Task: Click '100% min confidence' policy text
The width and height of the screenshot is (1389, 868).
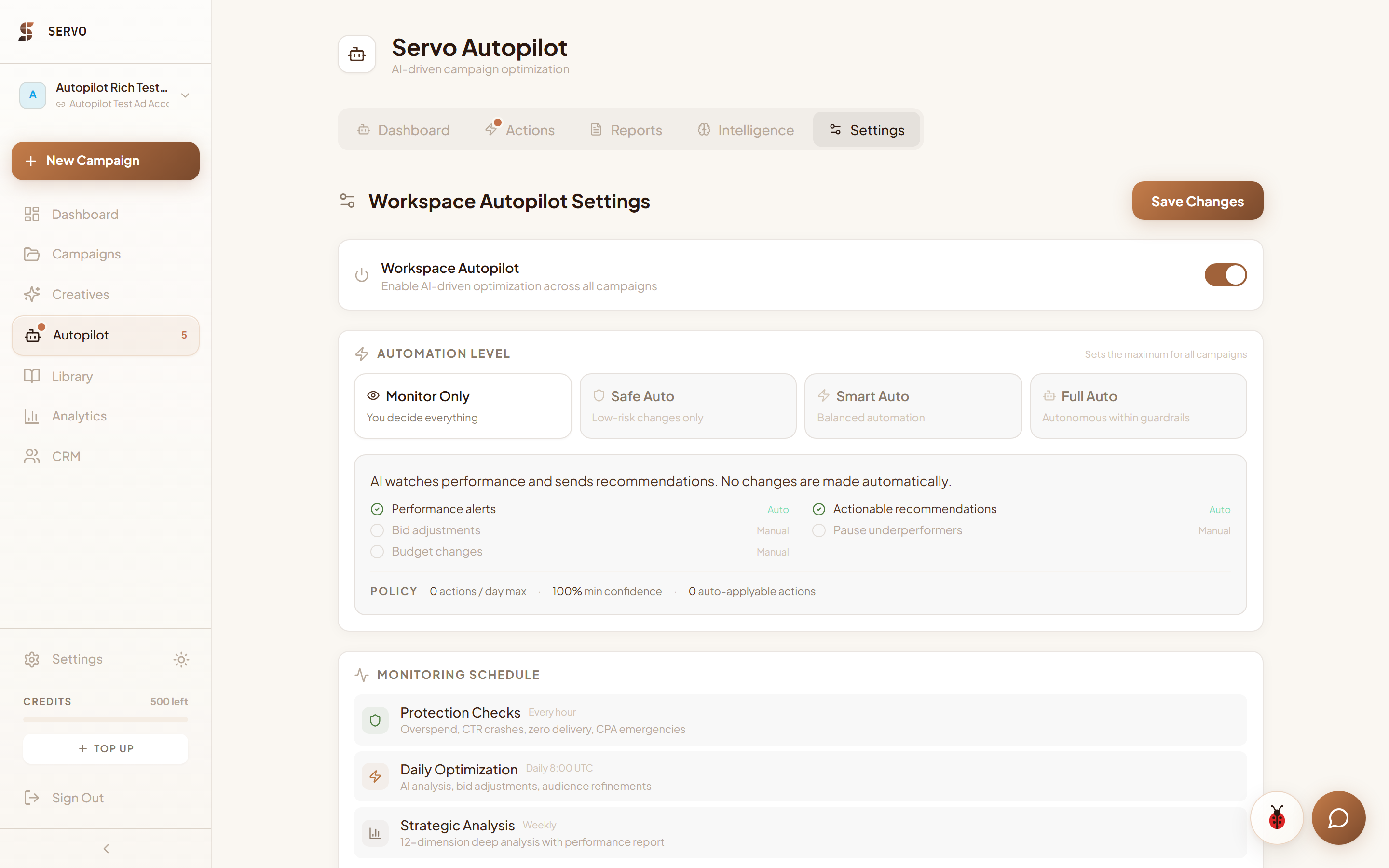Action: pos(607,591)
